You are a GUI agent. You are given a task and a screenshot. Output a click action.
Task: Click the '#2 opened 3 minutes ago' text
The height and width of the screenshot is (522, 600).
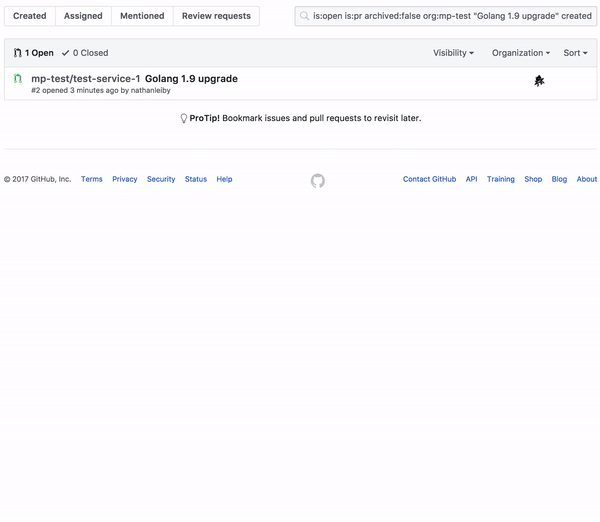(x=75, y=91)
